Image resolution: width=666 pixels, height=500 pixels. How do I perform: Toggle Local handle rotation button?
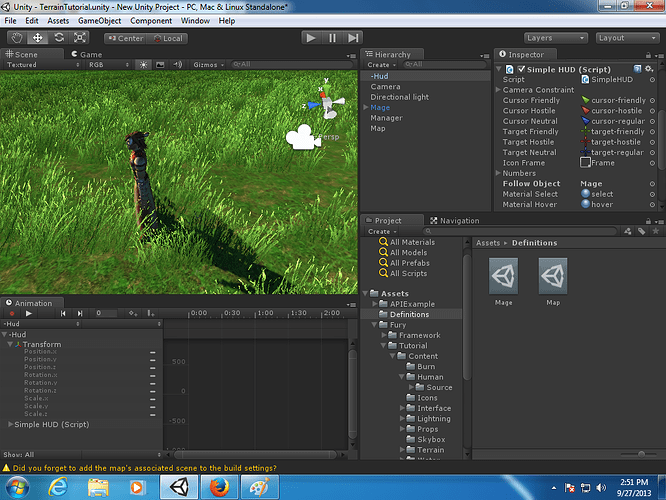[168, 38]
